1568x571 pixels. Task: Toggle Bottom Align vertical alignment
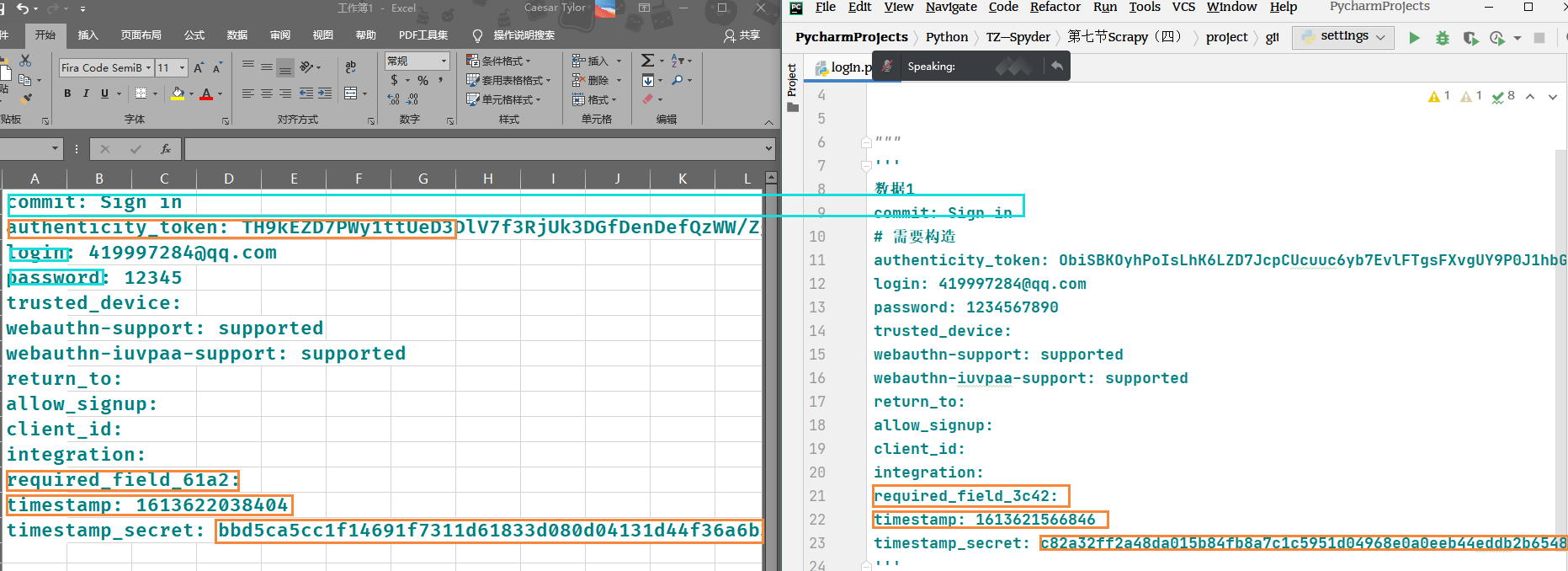pyautogui.click(x=285, y=67)
